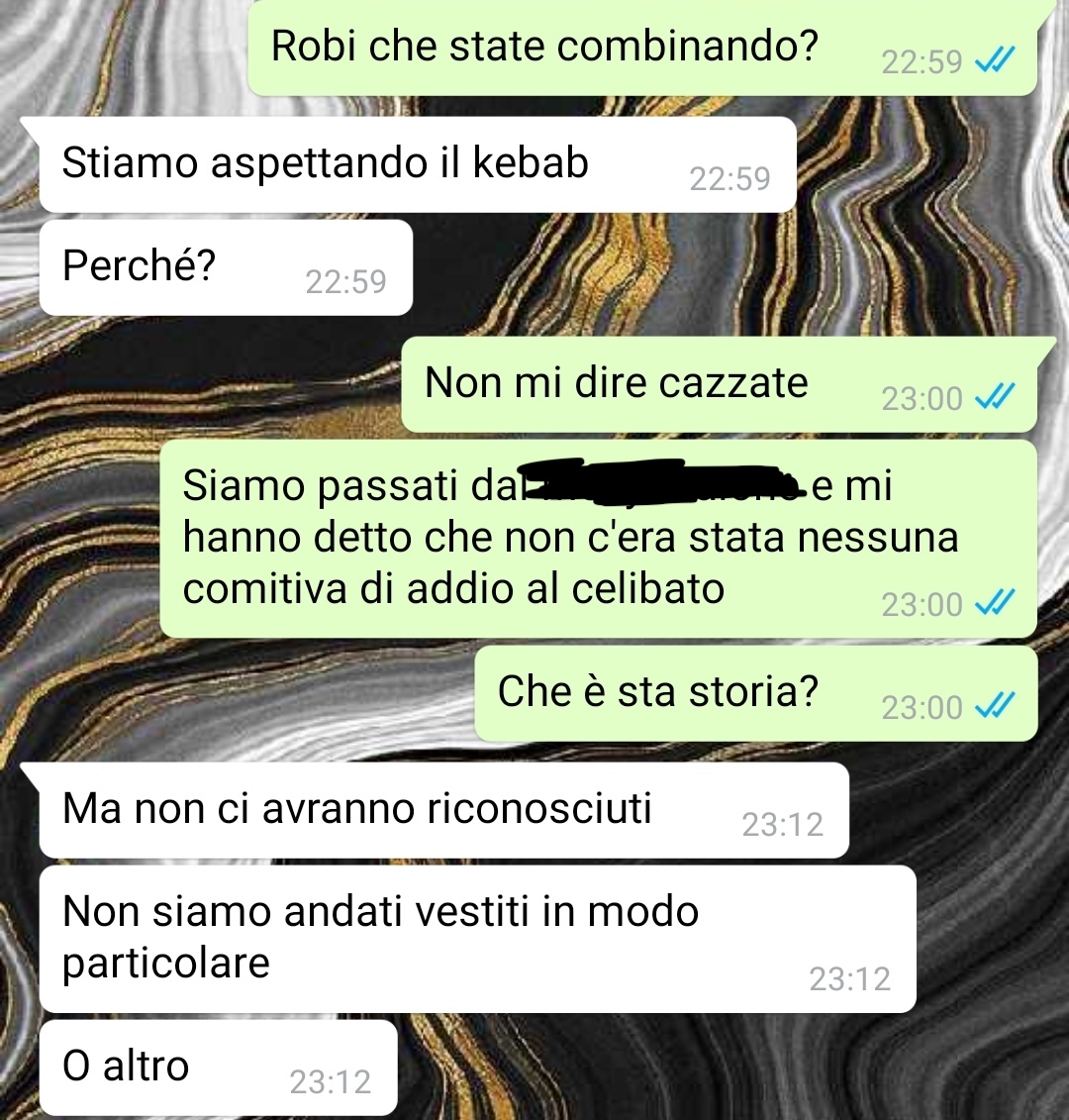Image resolution: width=1069 pixels, height=1120 pixels.
Task: Tap the 'Robi che state combinando?' message
Action: pos(642,48)
